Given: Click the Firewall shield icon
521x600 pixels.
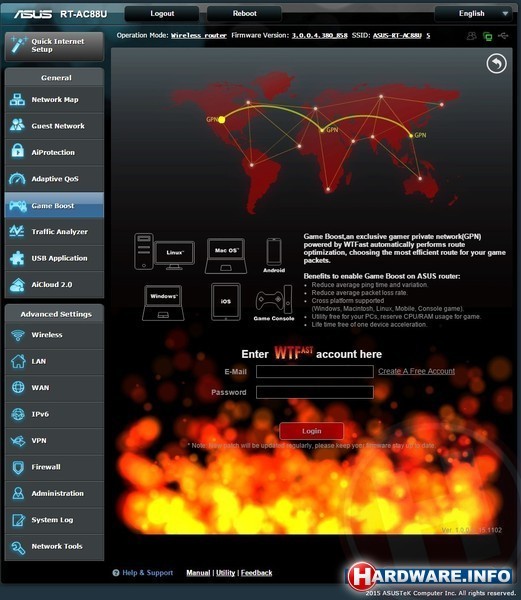Looking at the screenshot, I should (x=18, y=467).
